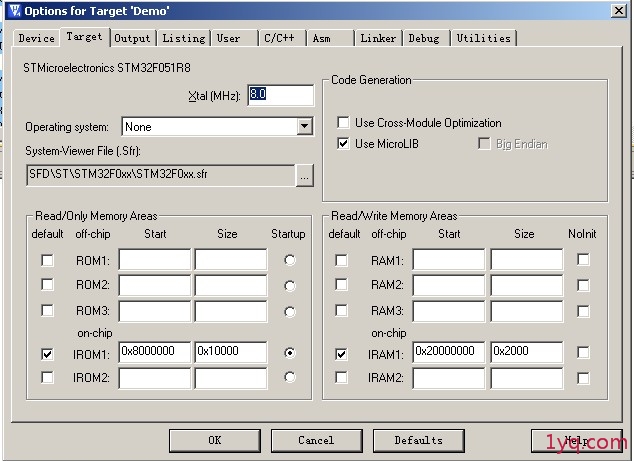Uncheck the IROM1 default checkbox
The image size is (634, 461).
(47, 354)
